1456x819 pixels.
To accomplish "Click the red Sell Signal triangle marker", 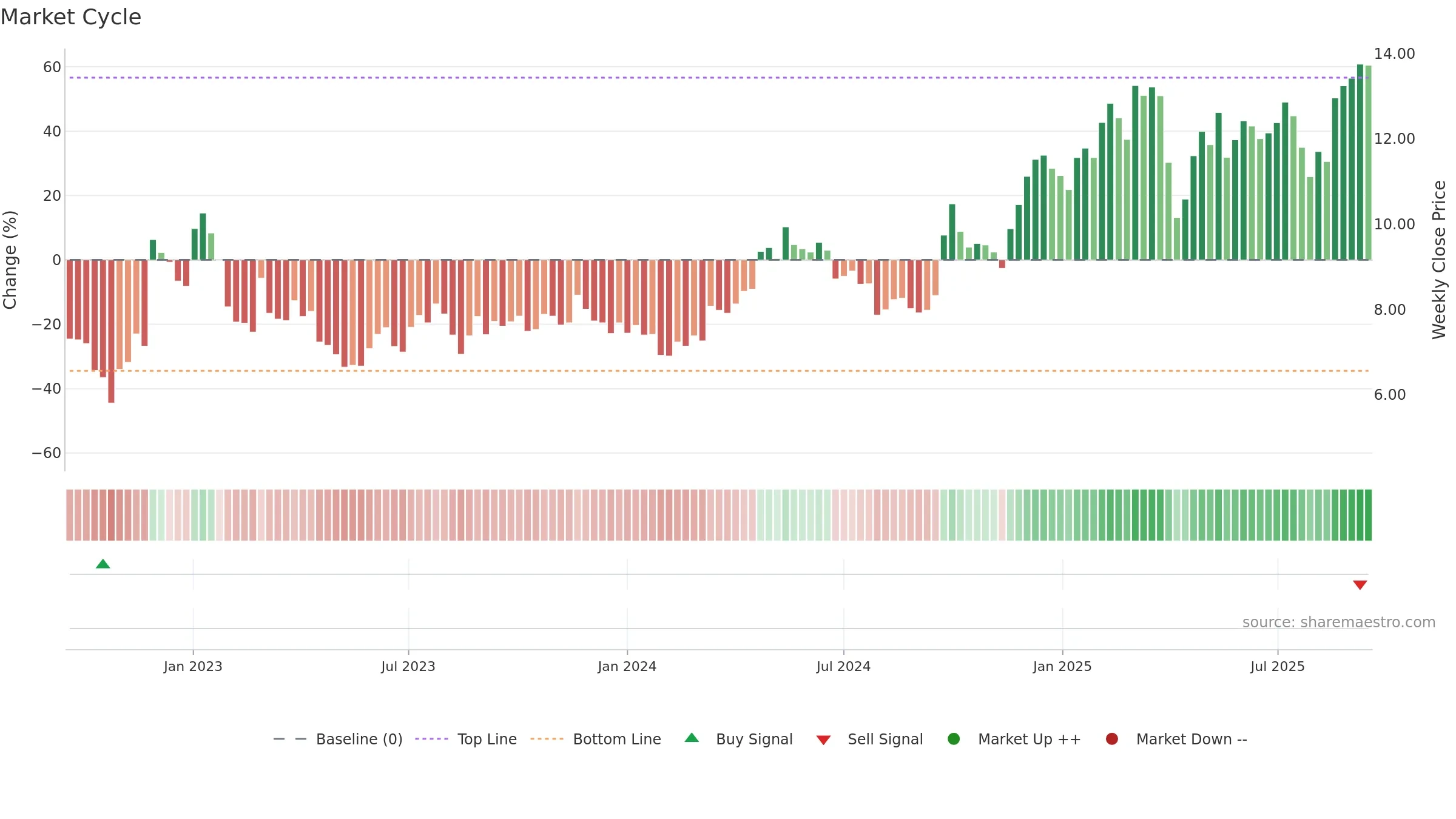I will 1360,585.
